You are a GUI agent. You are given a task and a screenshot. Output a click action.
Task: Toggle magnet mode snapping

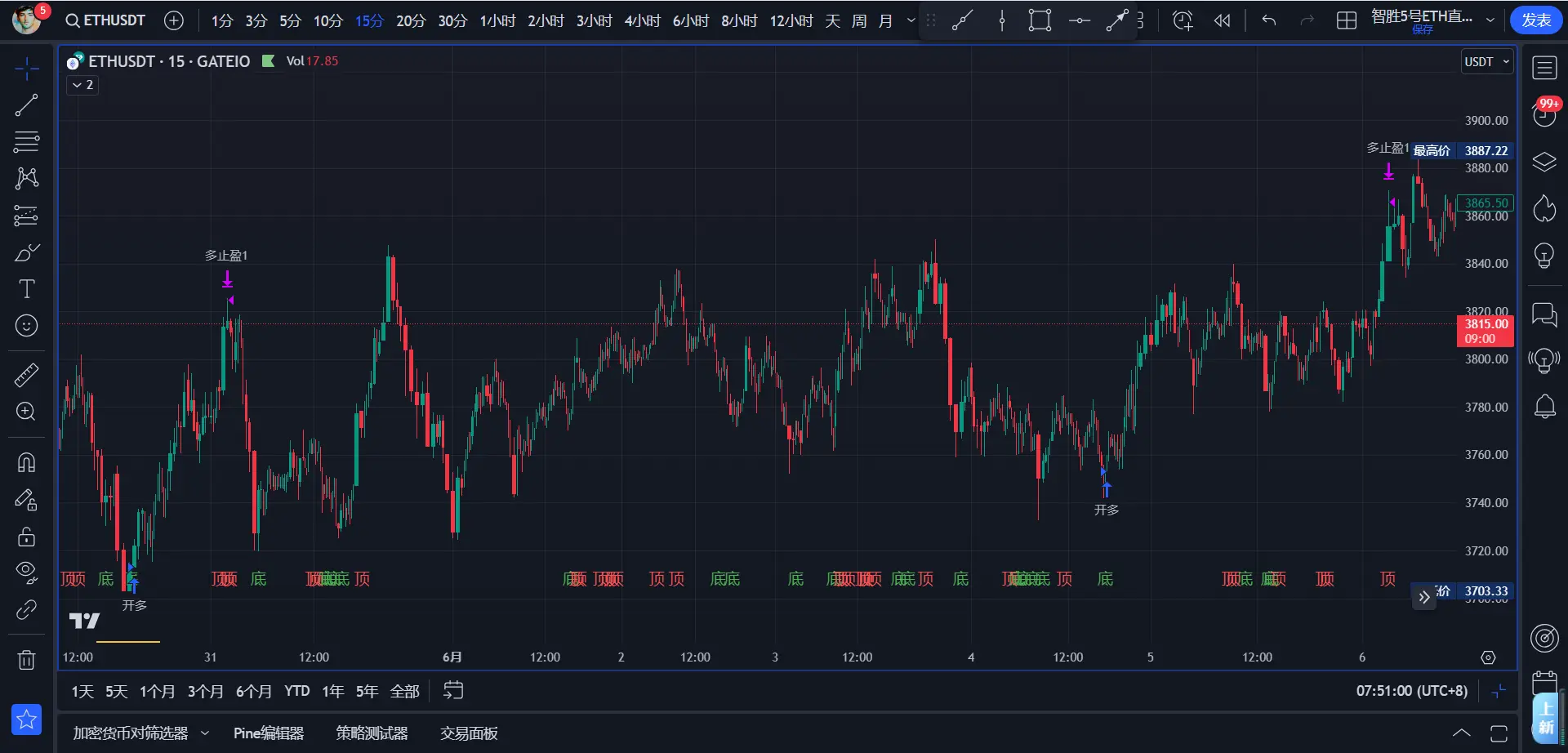click(x=27, y=462)
